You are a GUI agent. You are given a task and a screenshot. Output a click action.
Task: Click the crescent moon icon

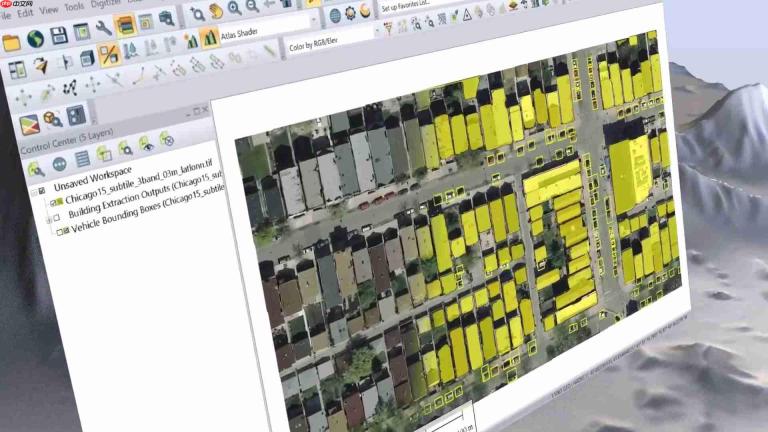pos(365,10)
